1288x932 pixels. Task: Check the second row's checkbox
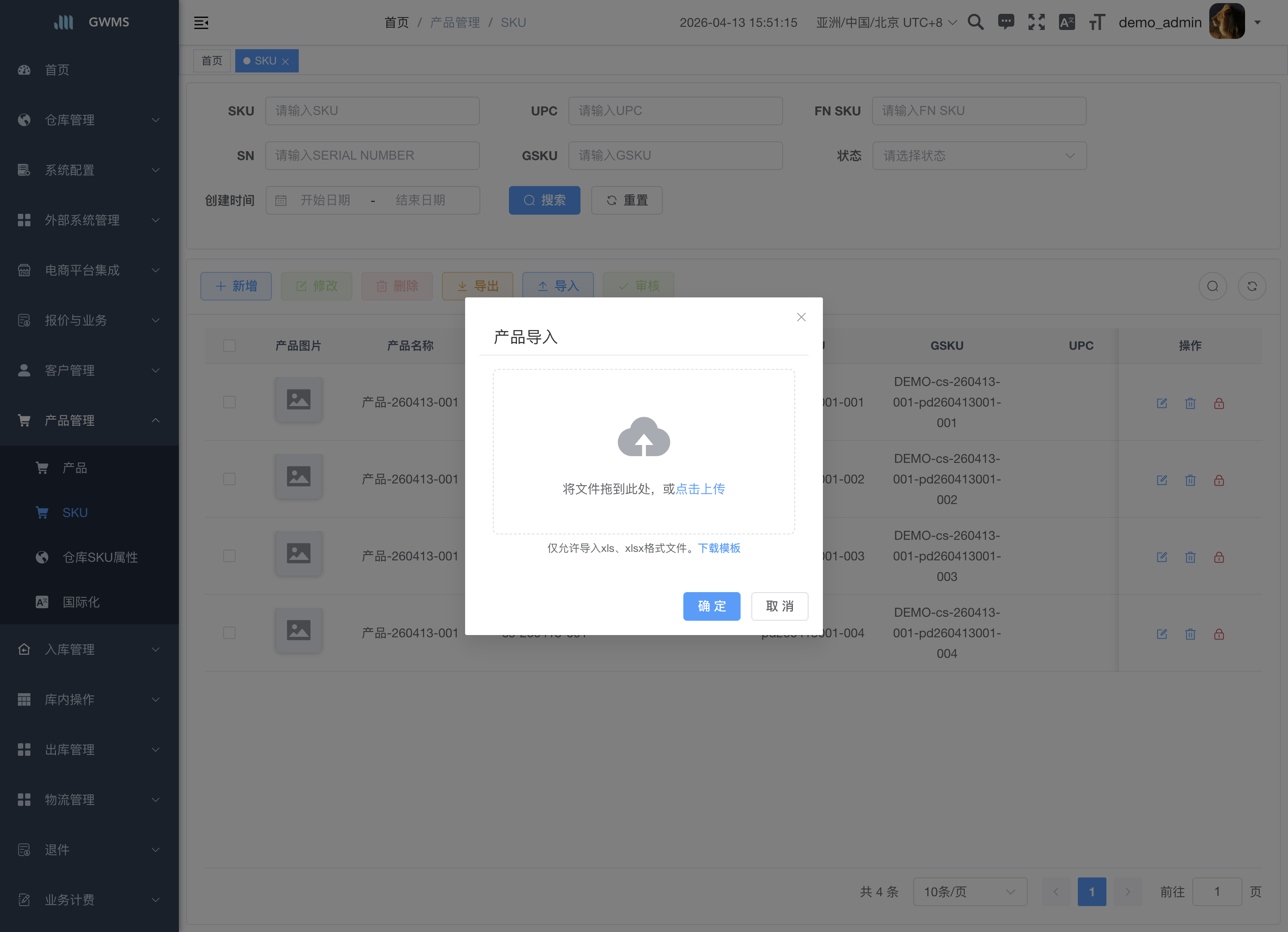tap(229, 479)
